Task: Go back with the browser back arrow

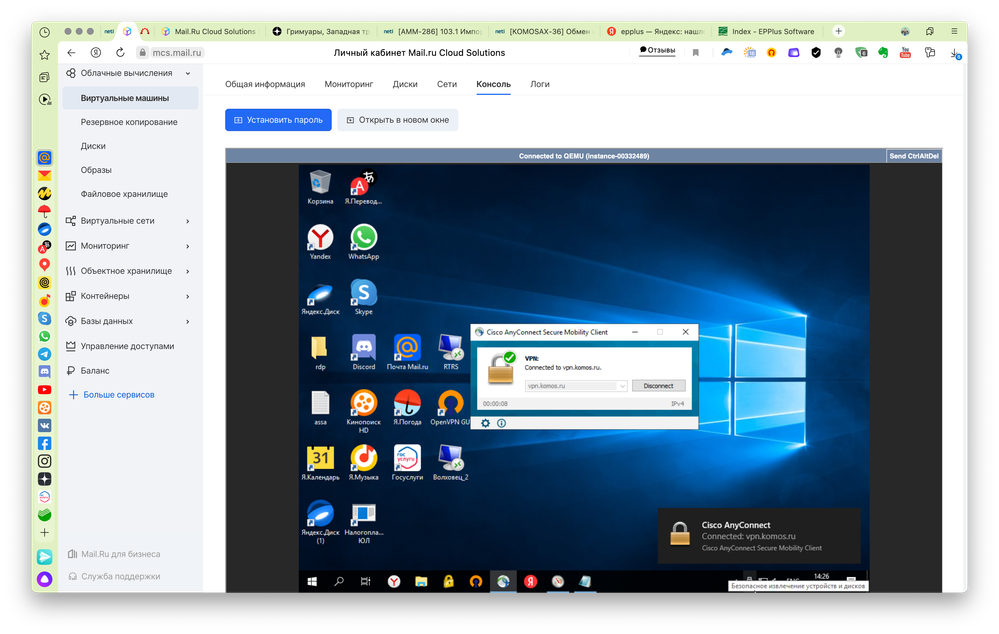Action: [x=71, y=52]
